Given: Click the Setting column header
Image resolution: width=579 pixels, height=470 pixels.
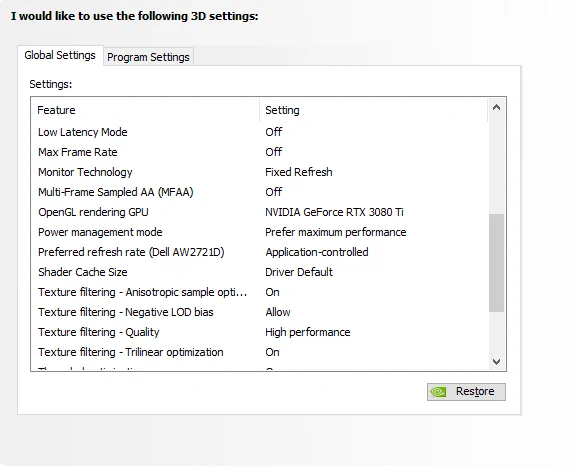Looking at the screenshot, I should tap(374, 110).
